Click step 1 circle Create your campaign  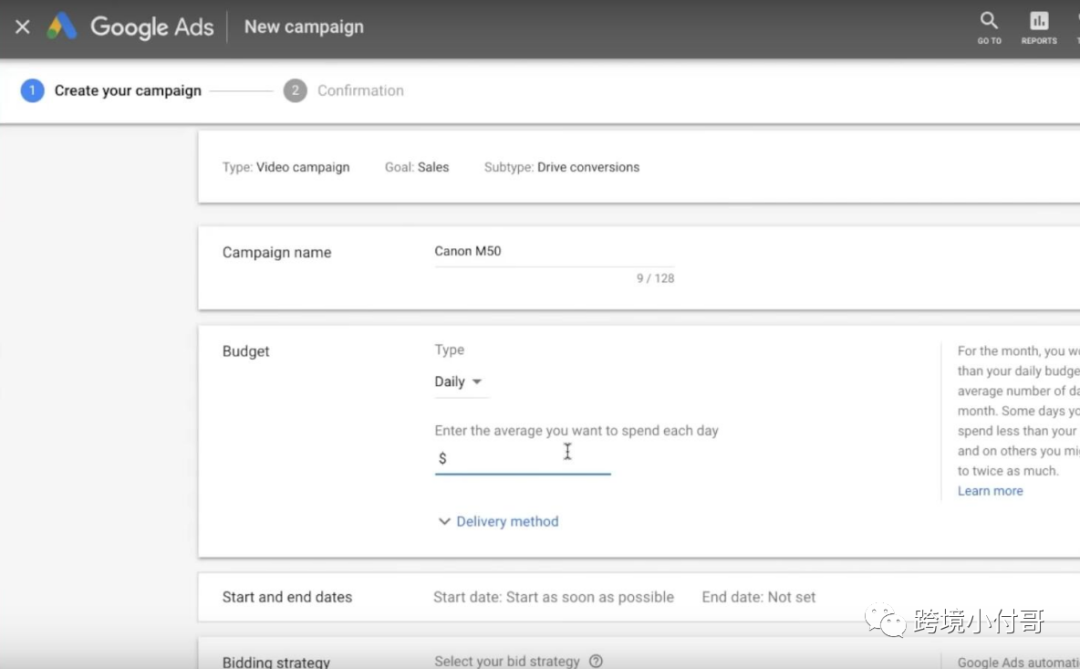(x=32, y=91)
